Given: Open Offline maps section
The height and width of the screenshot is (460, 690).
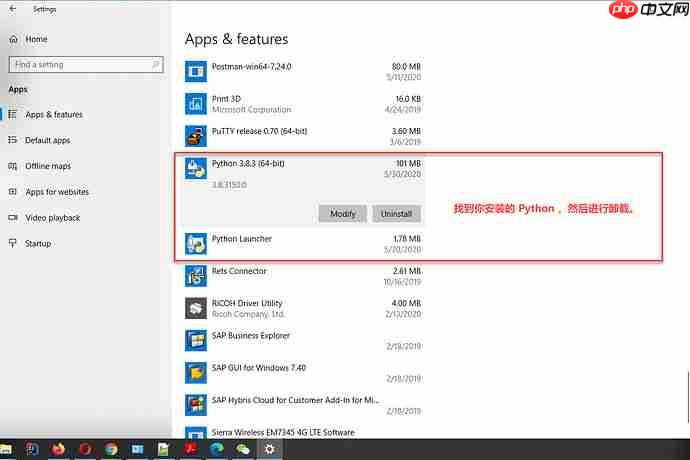Looking at the screenshot, I should [48, 166].
